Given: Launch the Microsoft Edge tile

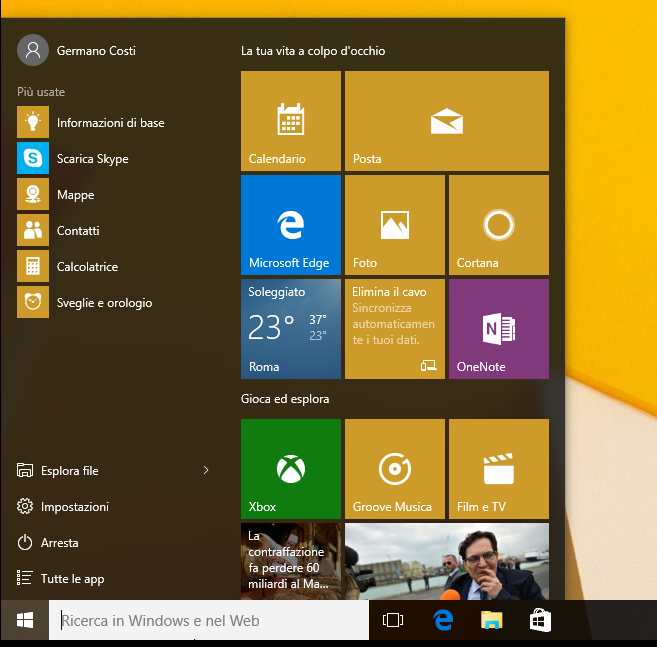Looking at the screenshot, I should click(x=291, y=225).
